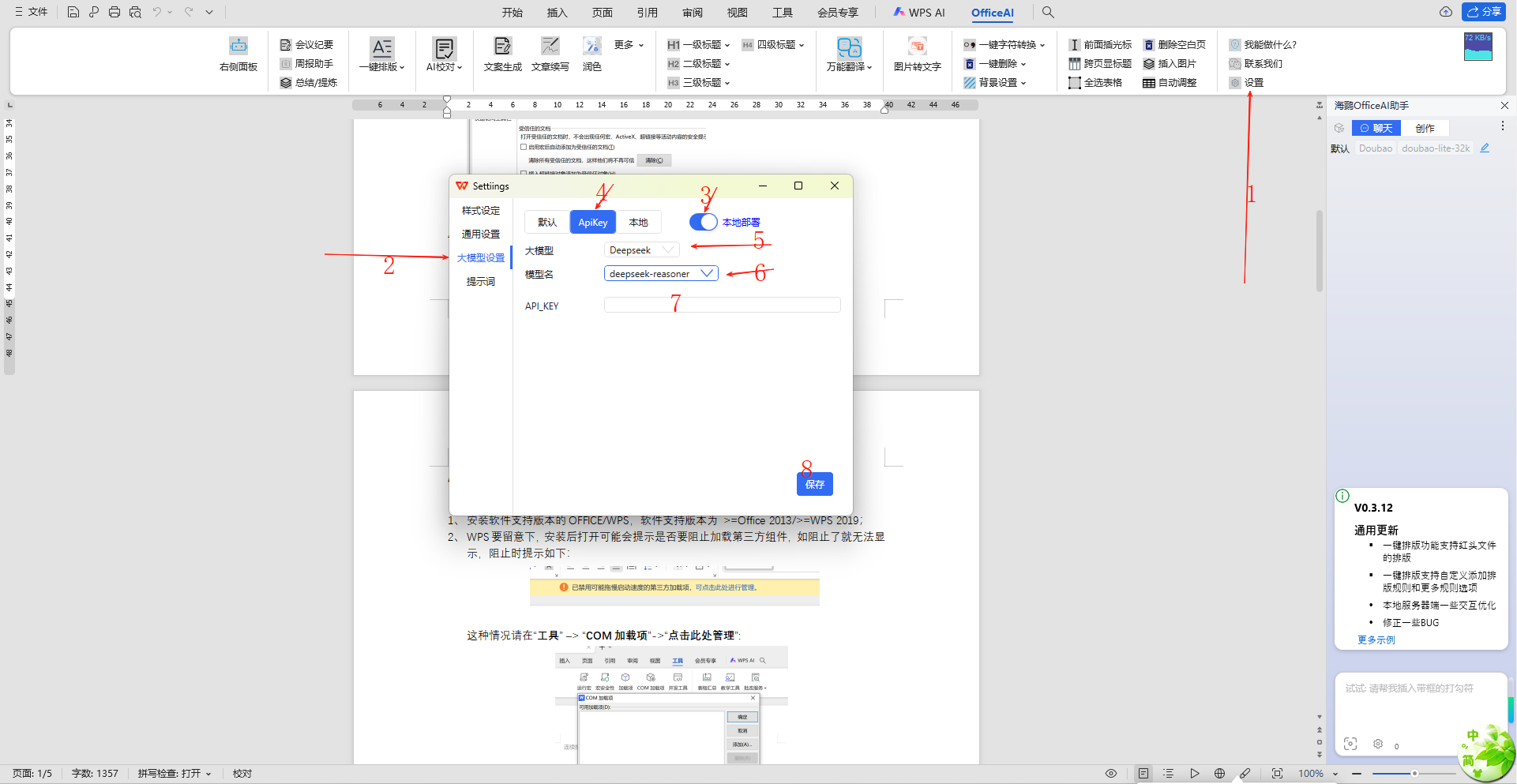
Task: Click 自动调整 auto adjust tool
Action: click(x=1170, y=83)
